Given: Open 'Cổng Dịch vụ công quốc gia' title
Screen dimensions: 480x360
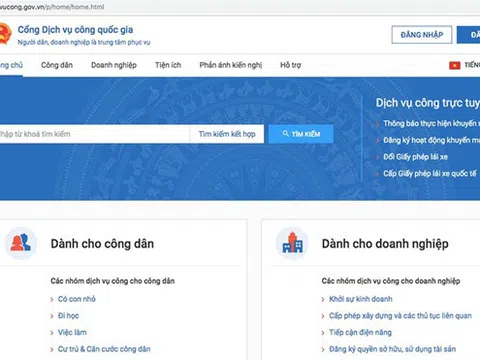Looking at the screenshot, I should click(x=75, y=30).
